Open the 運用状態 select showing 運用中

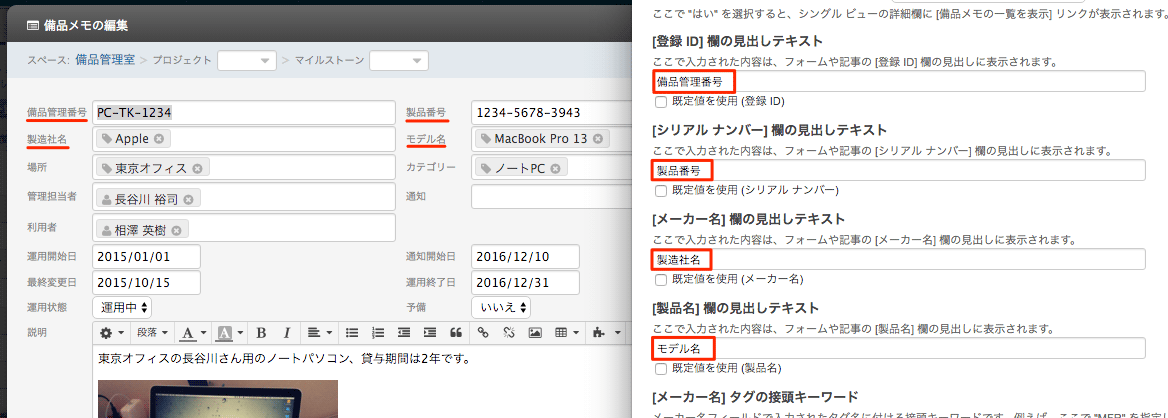(122, 308)
